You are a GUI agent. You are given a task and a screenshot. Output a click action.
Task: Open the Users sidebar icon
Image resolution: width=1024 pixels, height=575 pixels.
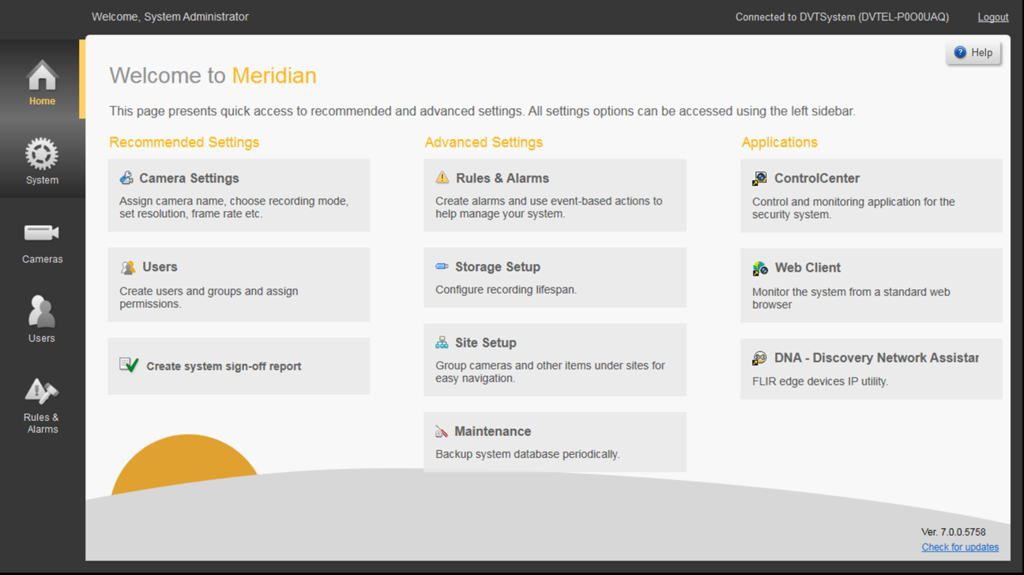42,311
